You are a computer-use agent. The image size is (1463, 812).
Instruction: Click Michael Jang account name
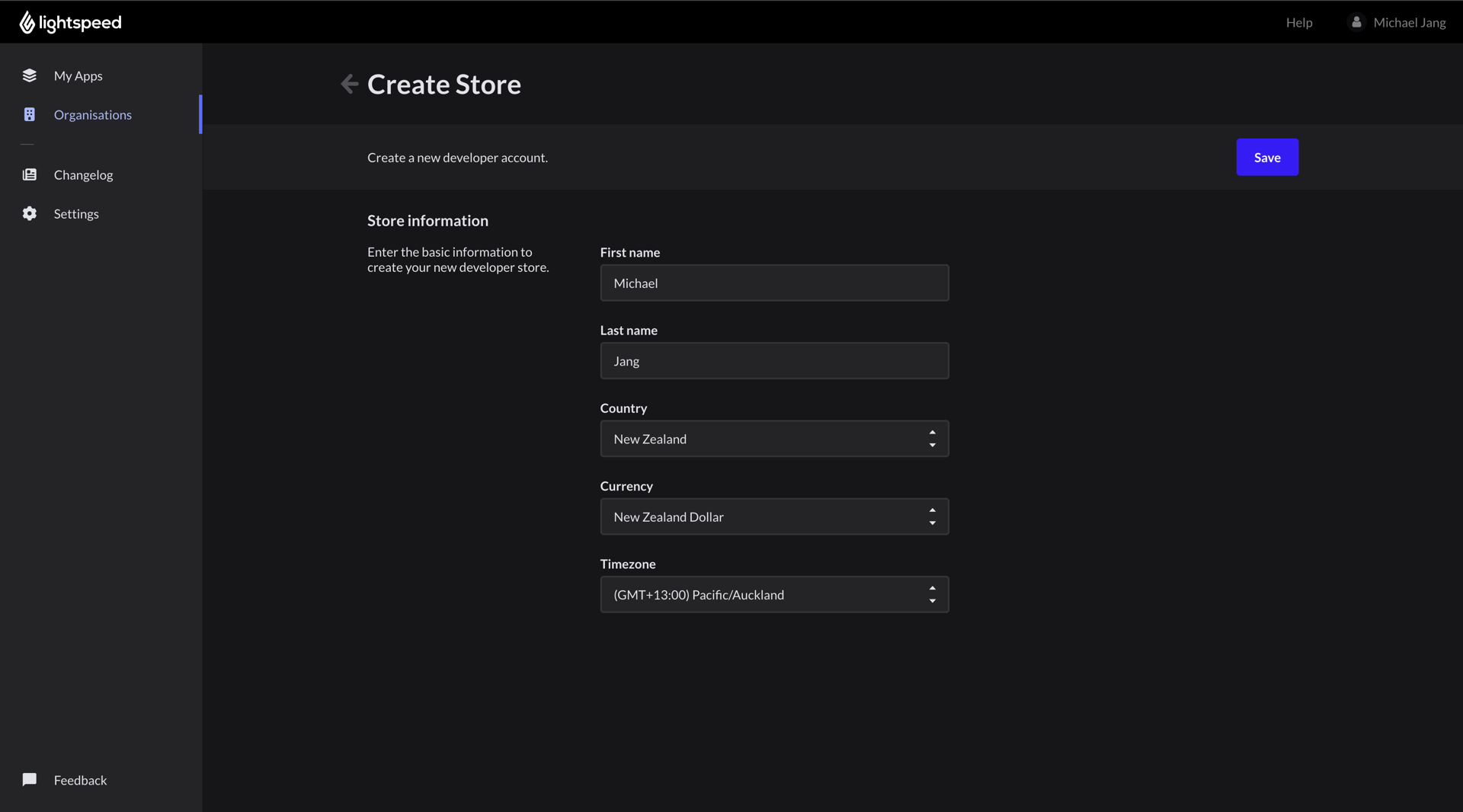tap(1410, 22)
